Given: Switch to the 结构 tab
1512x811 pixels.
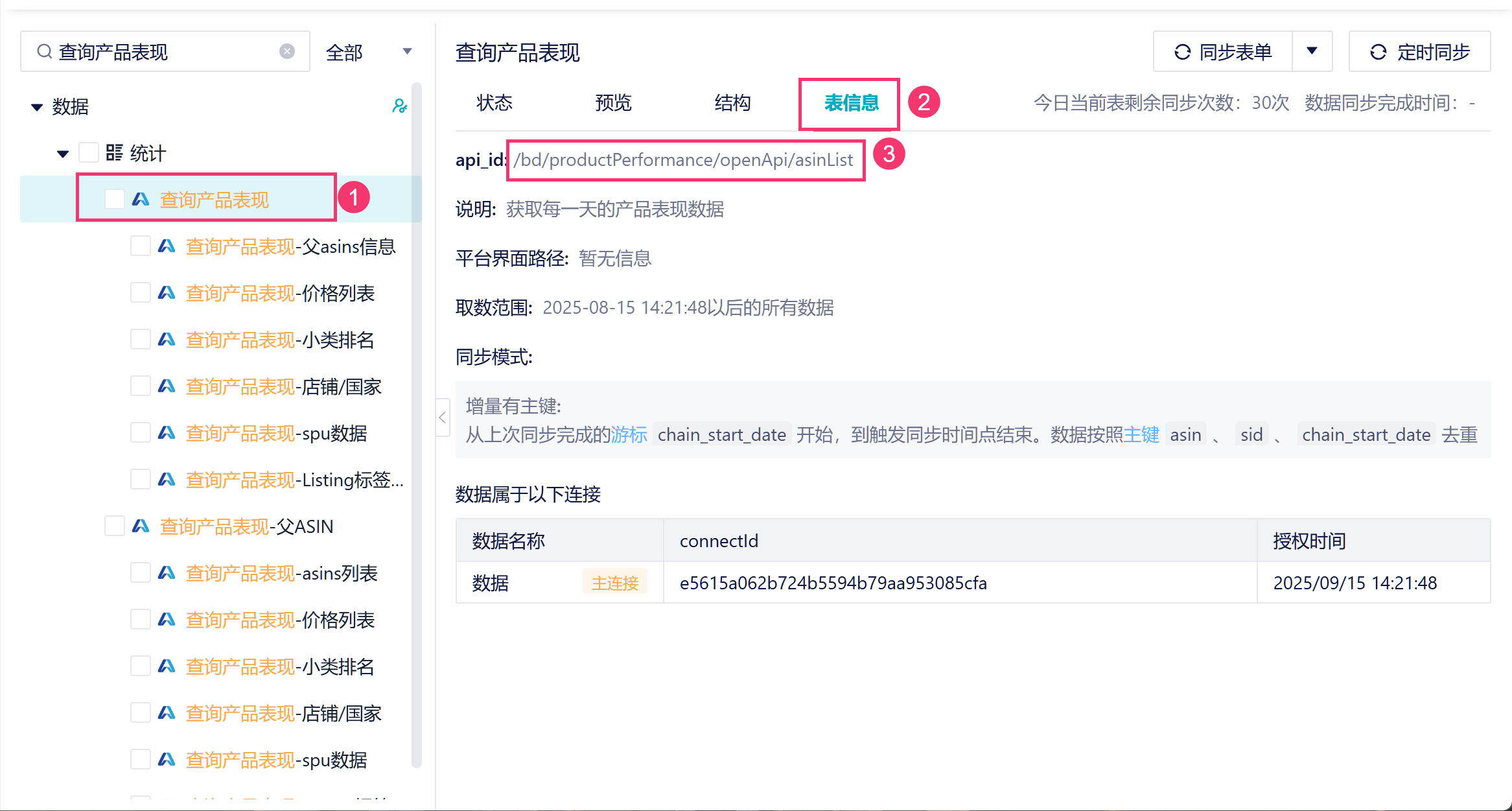Looking at the screenshot, I should (x=732, y=102).
